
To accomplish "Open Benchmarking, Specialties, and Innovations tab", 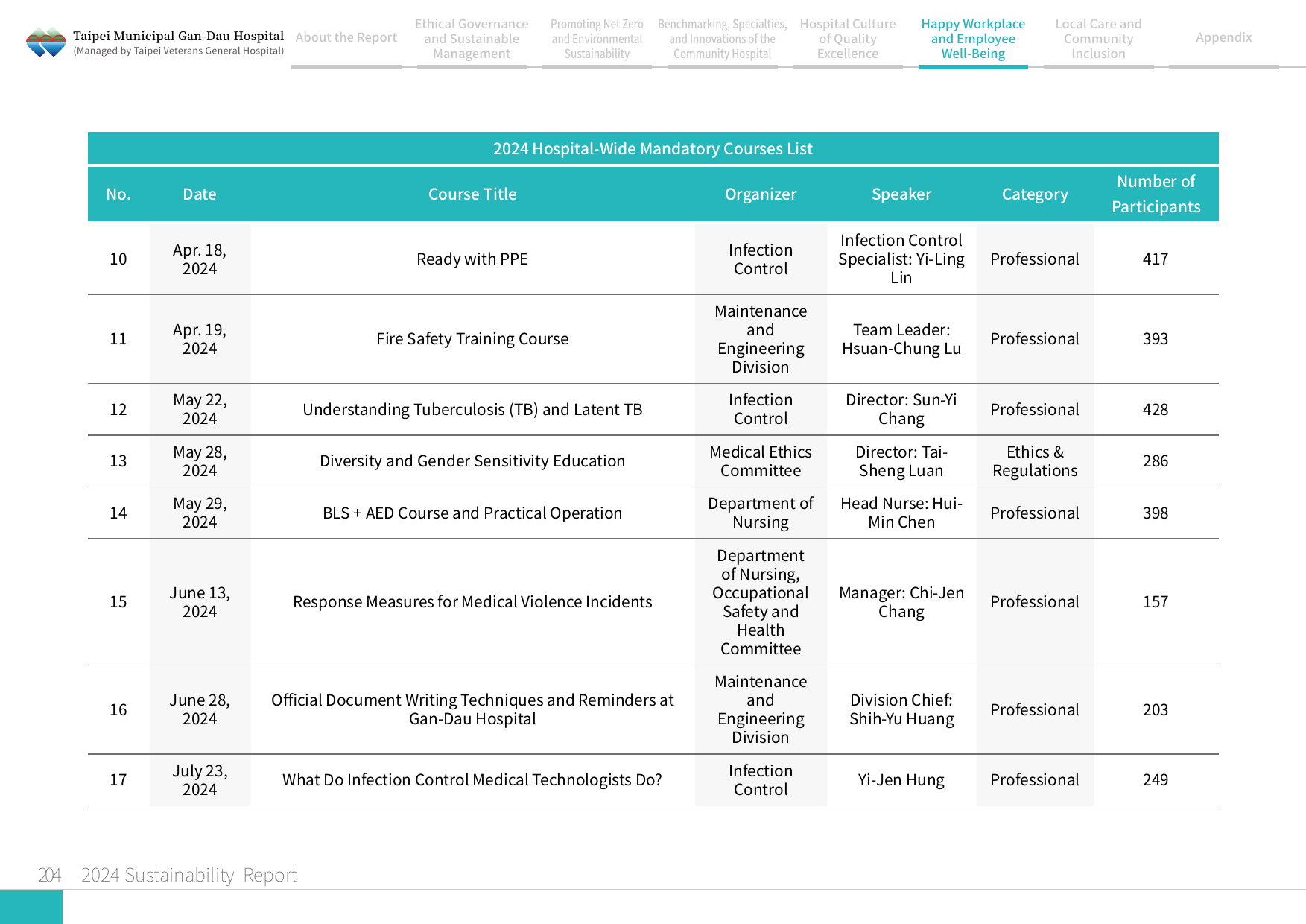I will click(722, 39).
